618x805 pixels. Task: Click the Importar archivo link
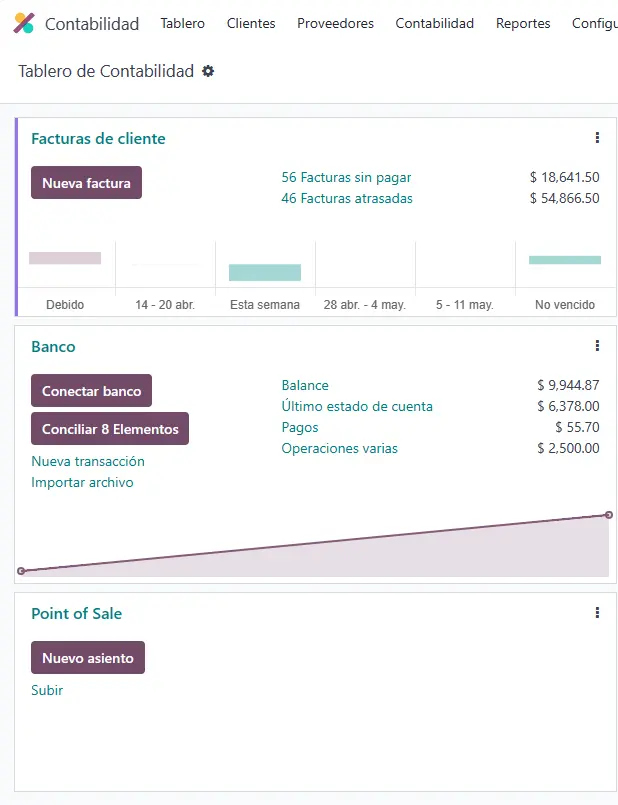[x=82, y=482]
